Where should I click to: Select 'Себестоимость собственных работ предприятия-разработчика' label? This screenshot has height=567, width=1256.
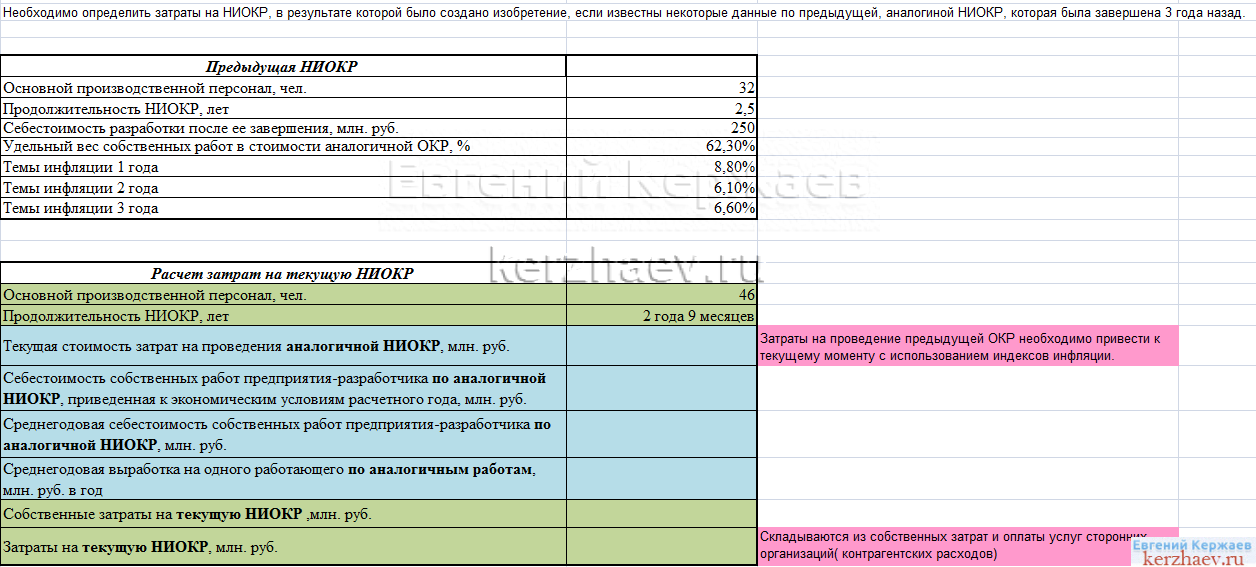[x=274, y=388]
